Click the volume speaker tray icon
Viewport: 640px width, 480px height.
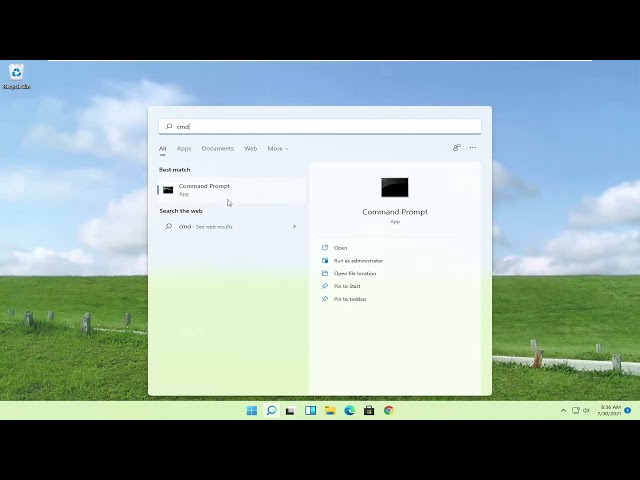586,410
